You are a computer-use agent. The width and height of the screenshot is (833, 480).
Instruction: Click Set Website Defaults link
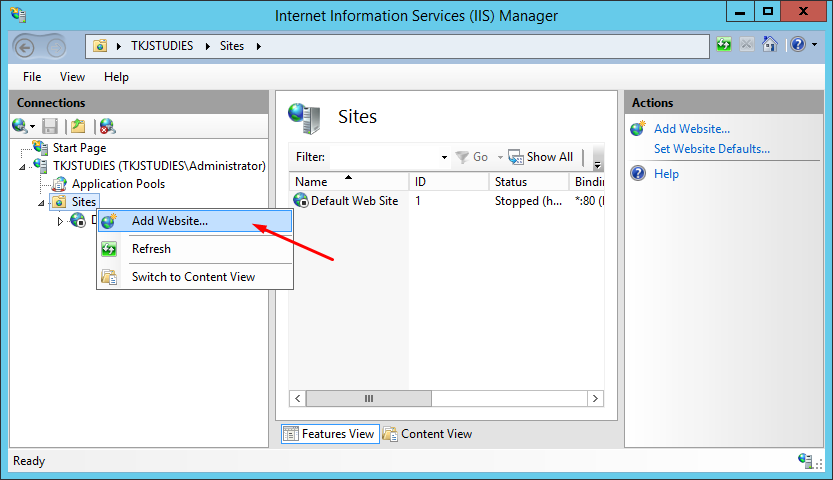click(x=711, y=149)
